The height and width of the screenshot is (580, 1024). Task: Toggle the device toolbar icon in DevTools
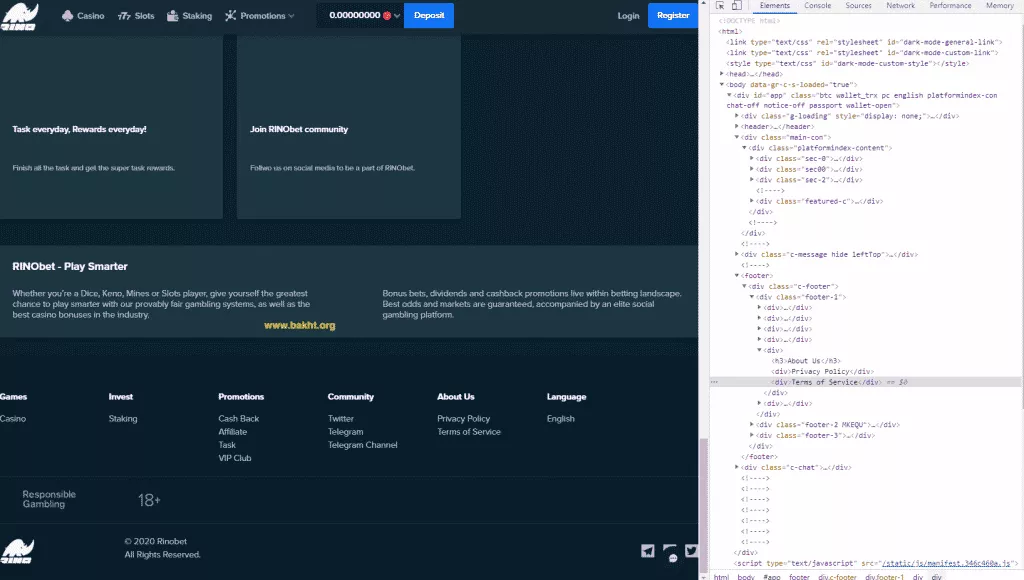point(737,6)
